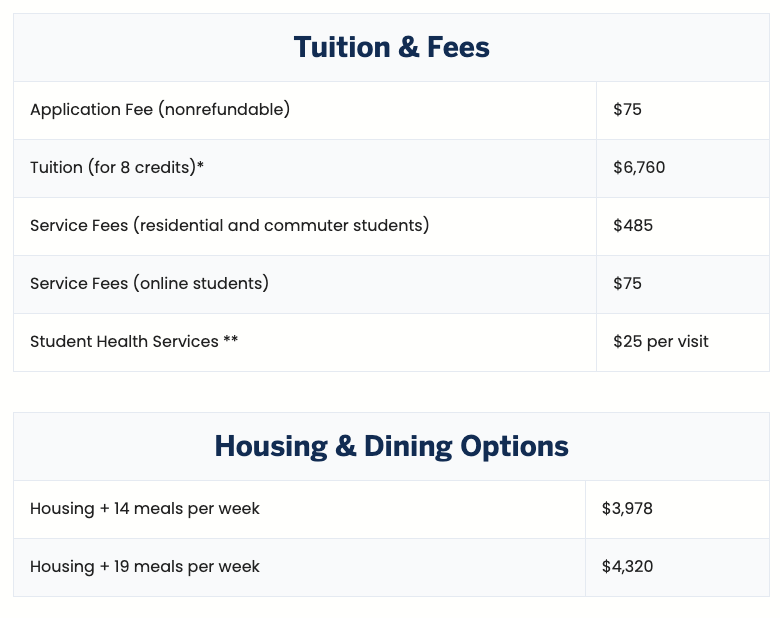Click the $4,320 housing price

pyautogui.click(x=627, y=567)
